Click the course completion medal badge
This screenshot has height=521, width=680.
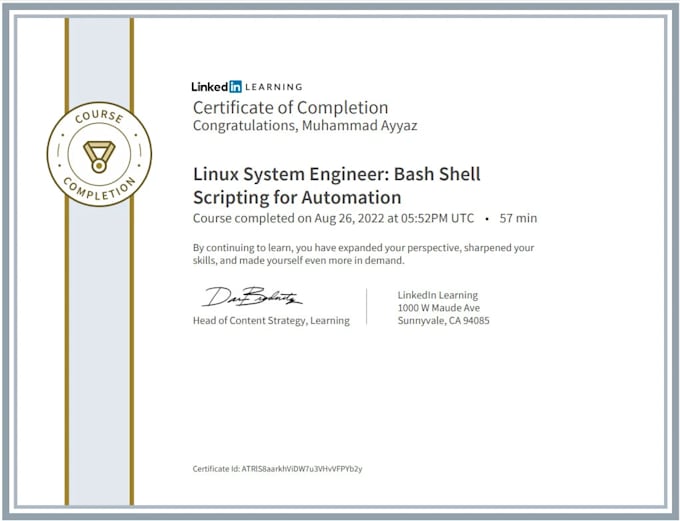[x=99, y=154]
